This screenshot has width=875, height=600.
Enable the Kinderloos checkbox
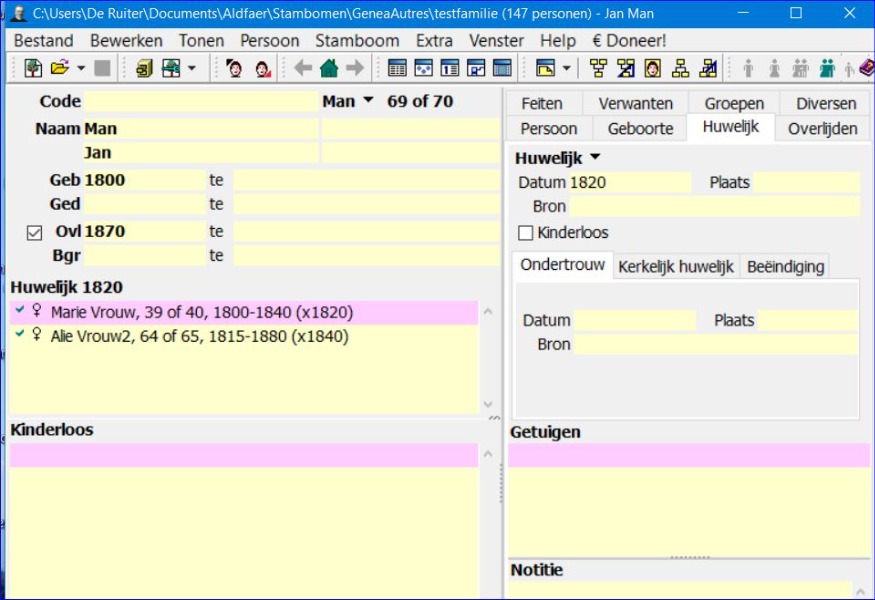[x=526, y=233]
